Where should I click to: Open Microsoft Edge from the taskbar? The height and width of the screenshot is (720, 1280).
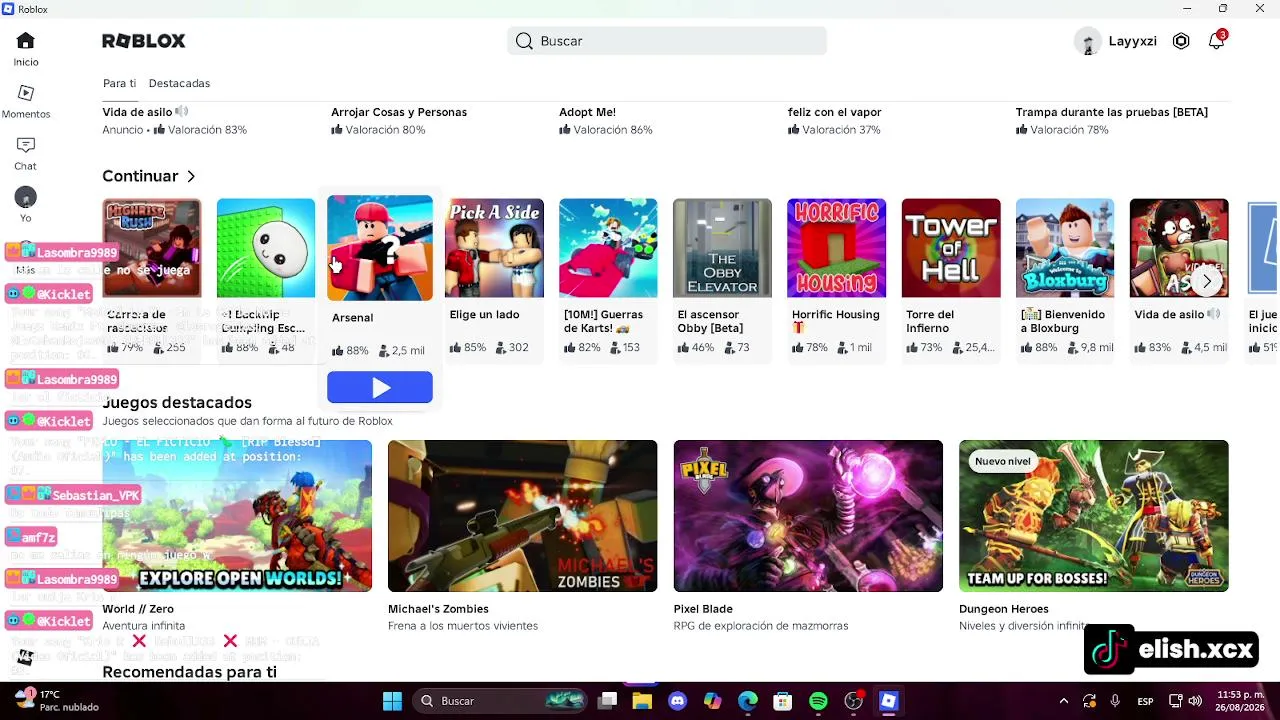tap(748, 701)
